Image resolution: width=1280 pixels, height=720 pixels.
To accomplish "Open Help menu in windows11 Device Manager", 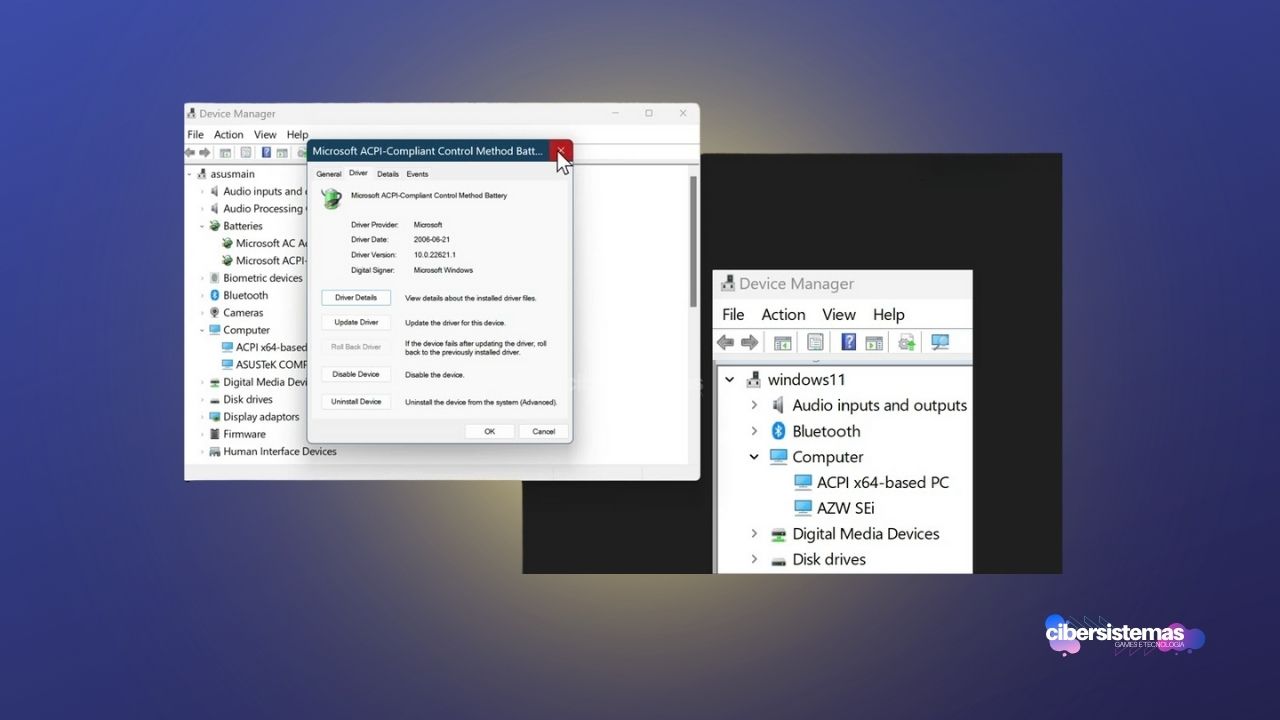I will (x=888, y=314).
